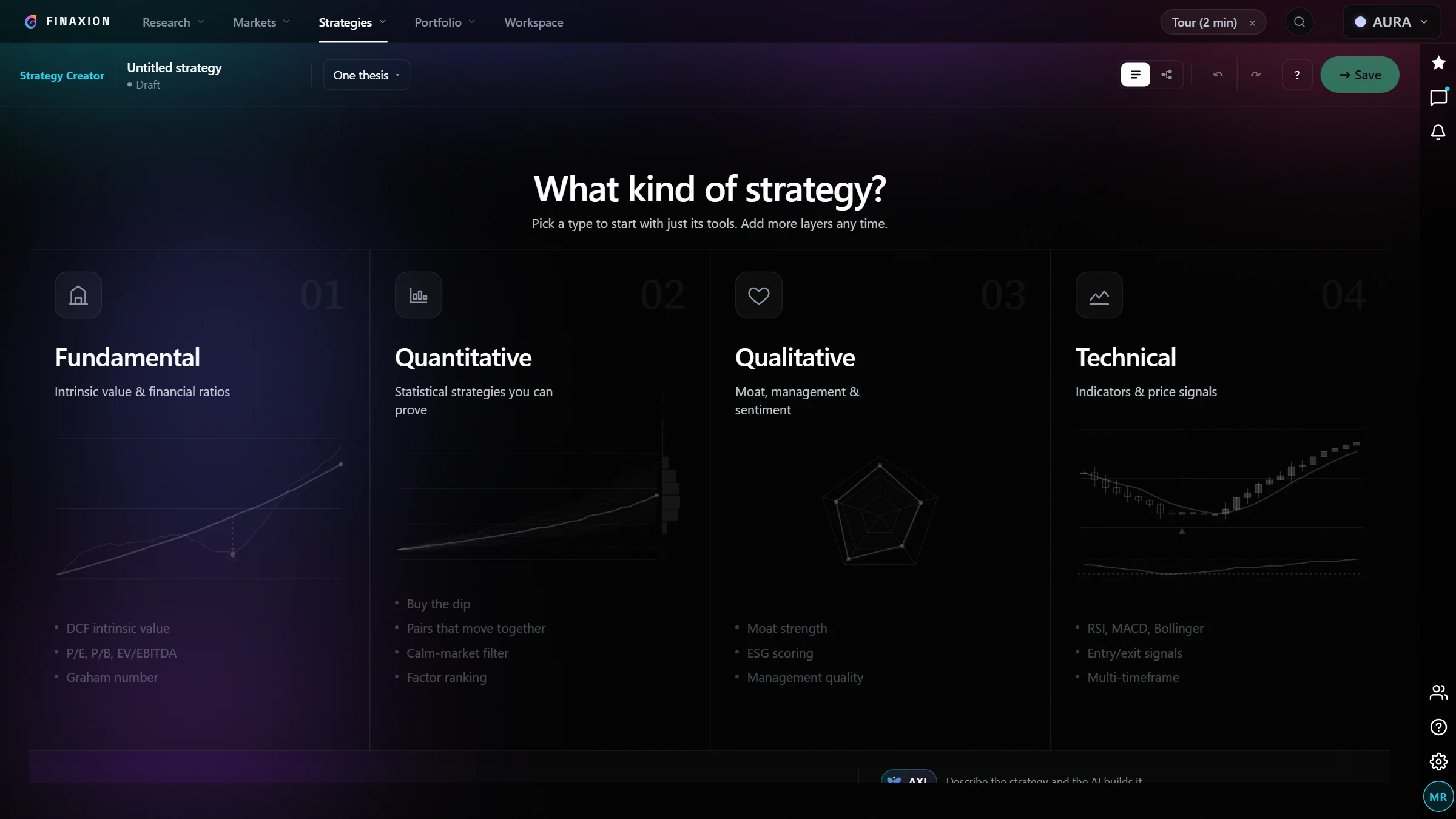Choose the Fundamental strategy heading
1456x819 pixels.
[127, 357]
